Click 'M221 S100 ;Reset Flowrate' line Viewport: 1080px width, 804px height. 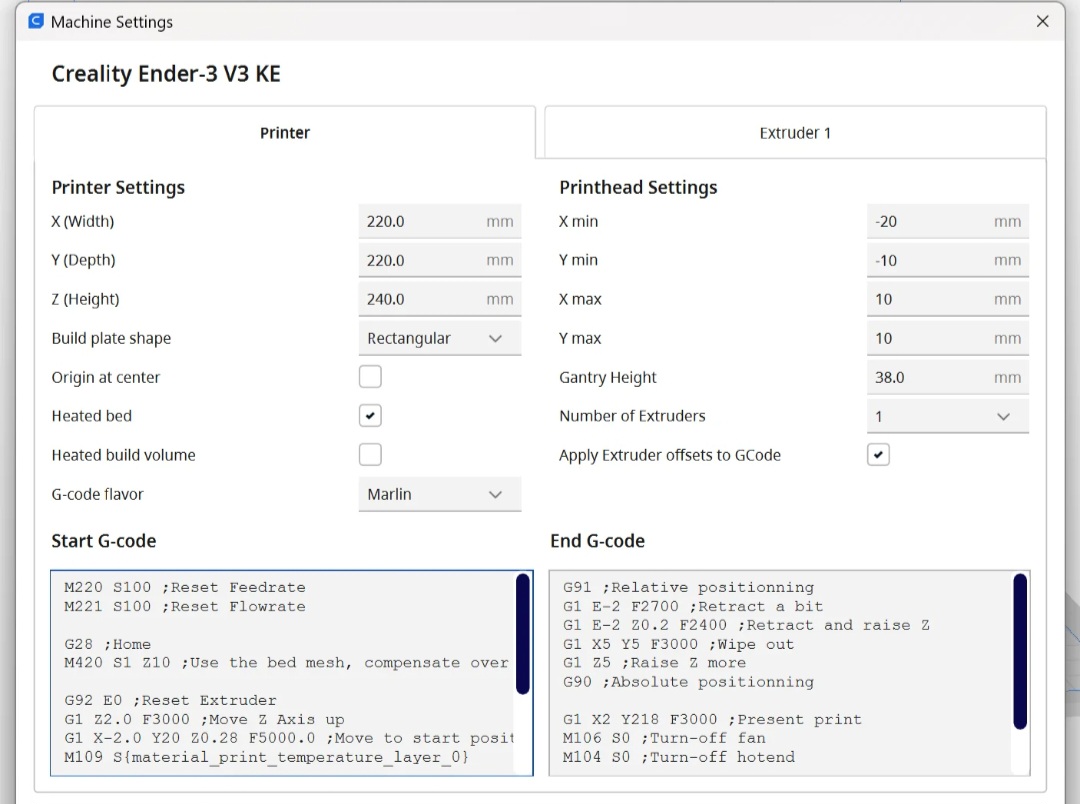(185, 606)
